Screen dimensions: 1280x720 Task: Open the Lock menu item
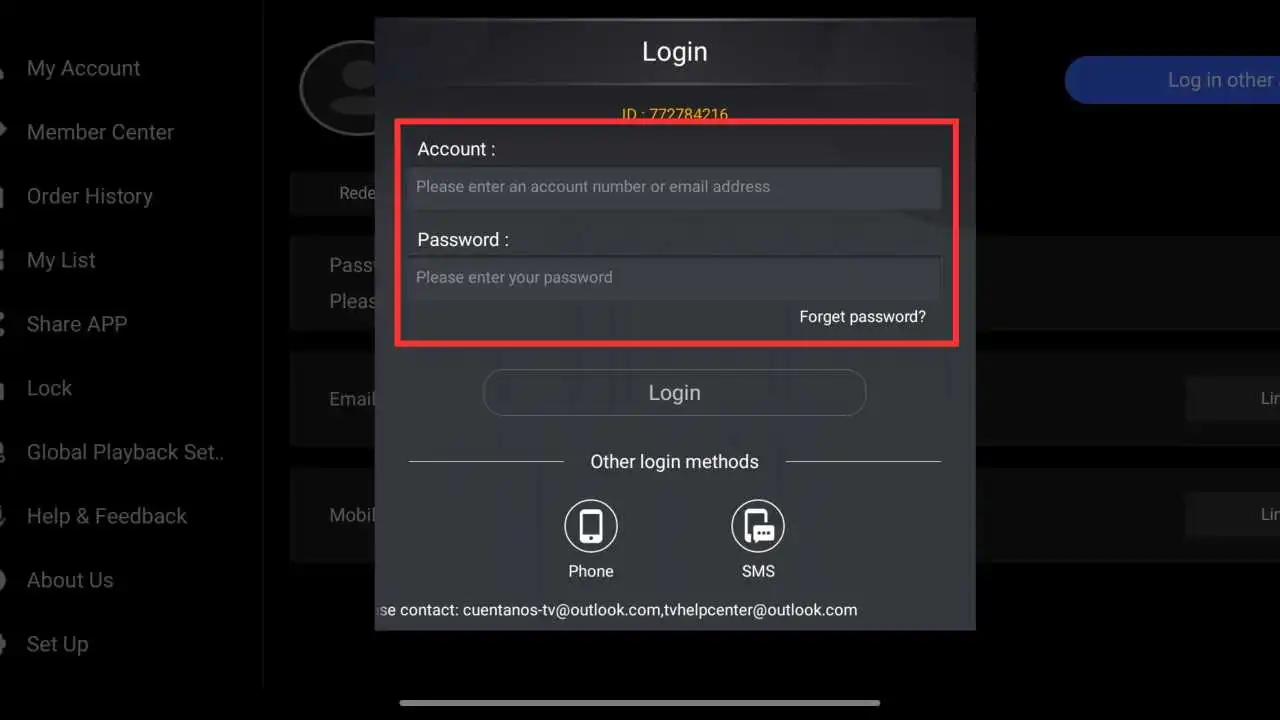pos(49,388)
